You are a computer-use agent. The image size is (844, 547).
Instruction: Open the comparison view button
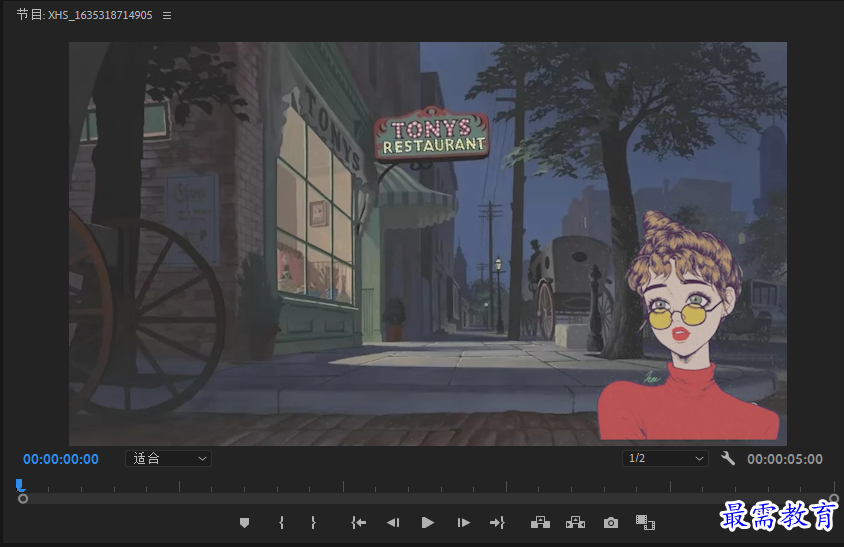coord(645,523)
